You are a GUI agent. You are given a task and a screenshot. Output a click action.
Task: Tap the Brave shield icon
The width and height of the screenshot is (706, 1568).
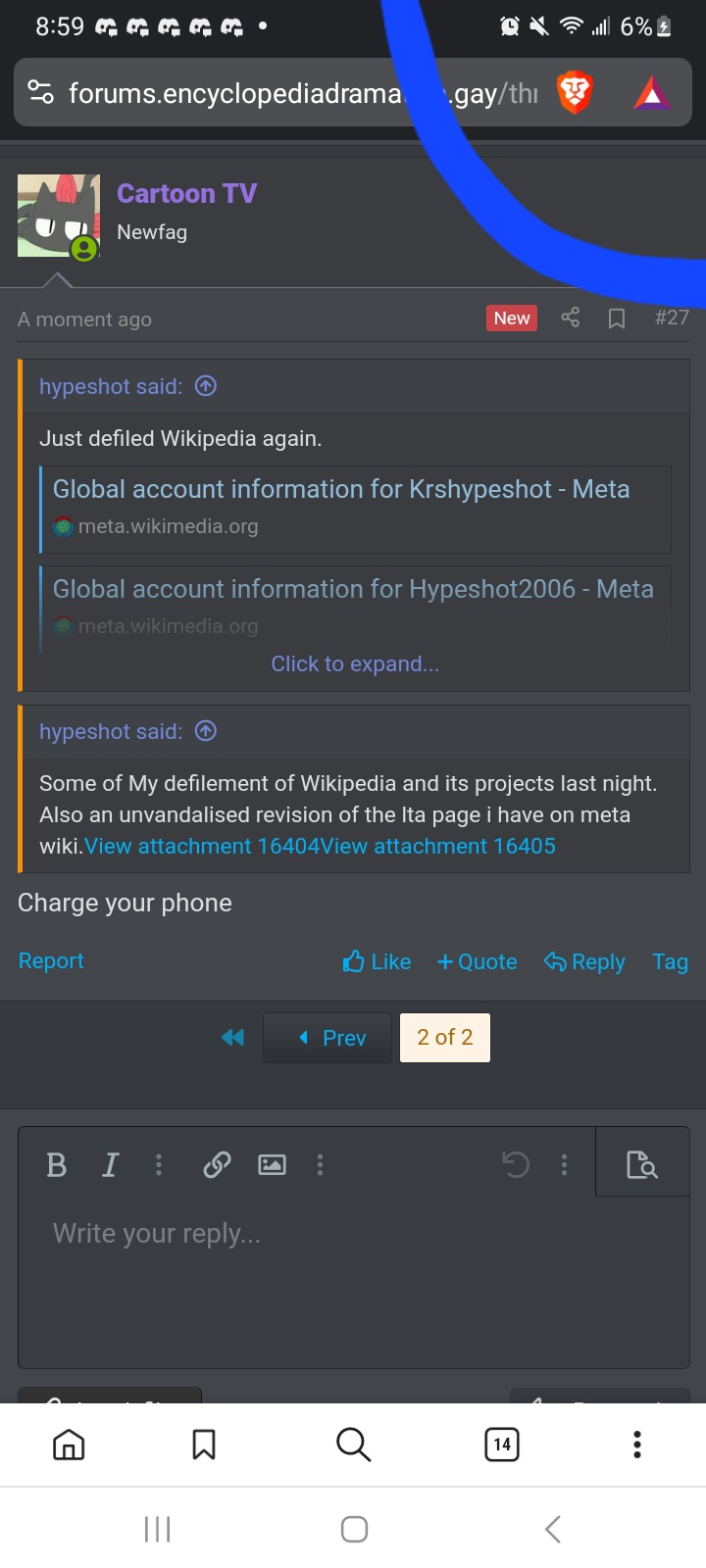tap(575, 94)
